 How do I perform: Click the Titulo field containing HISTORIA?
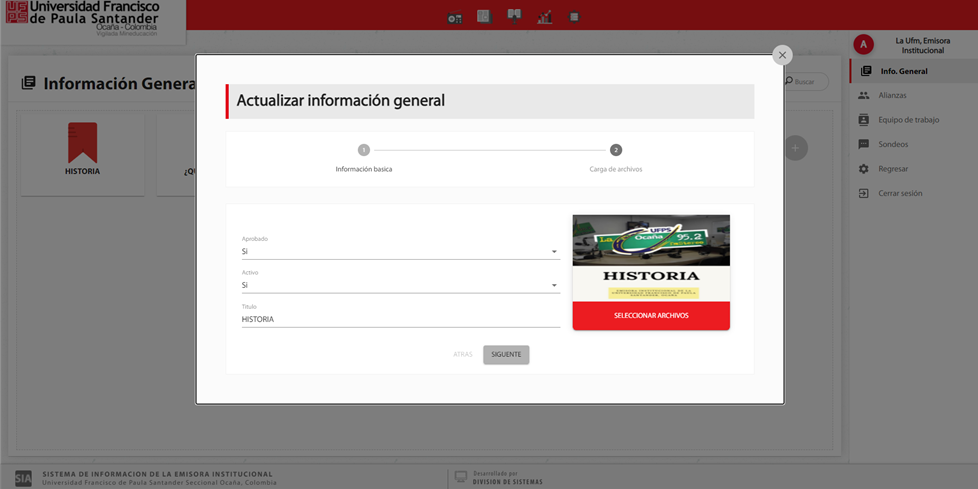[x=400, y=319]
